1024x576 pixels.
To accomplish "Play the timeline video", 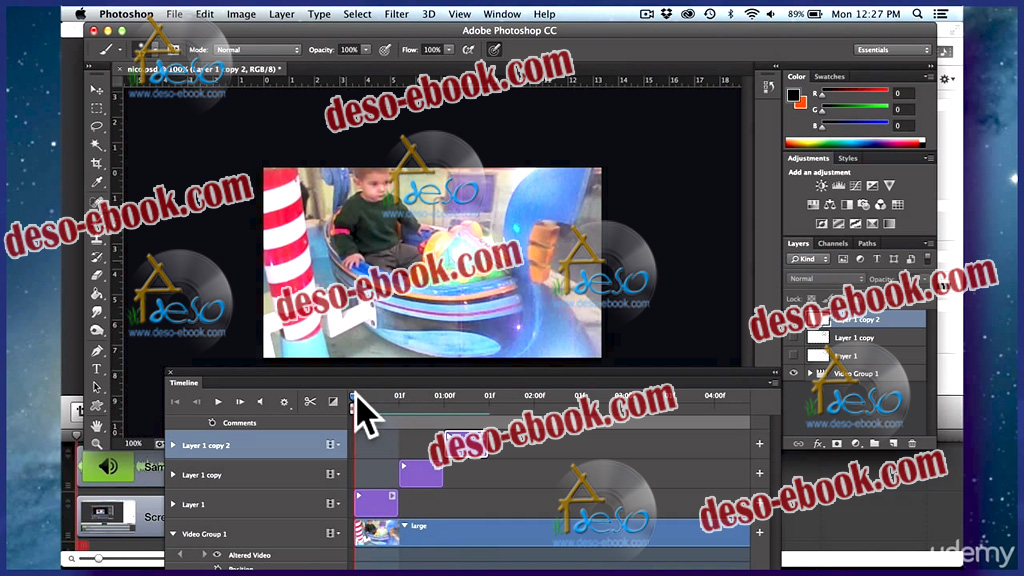I will click(218, 402).
